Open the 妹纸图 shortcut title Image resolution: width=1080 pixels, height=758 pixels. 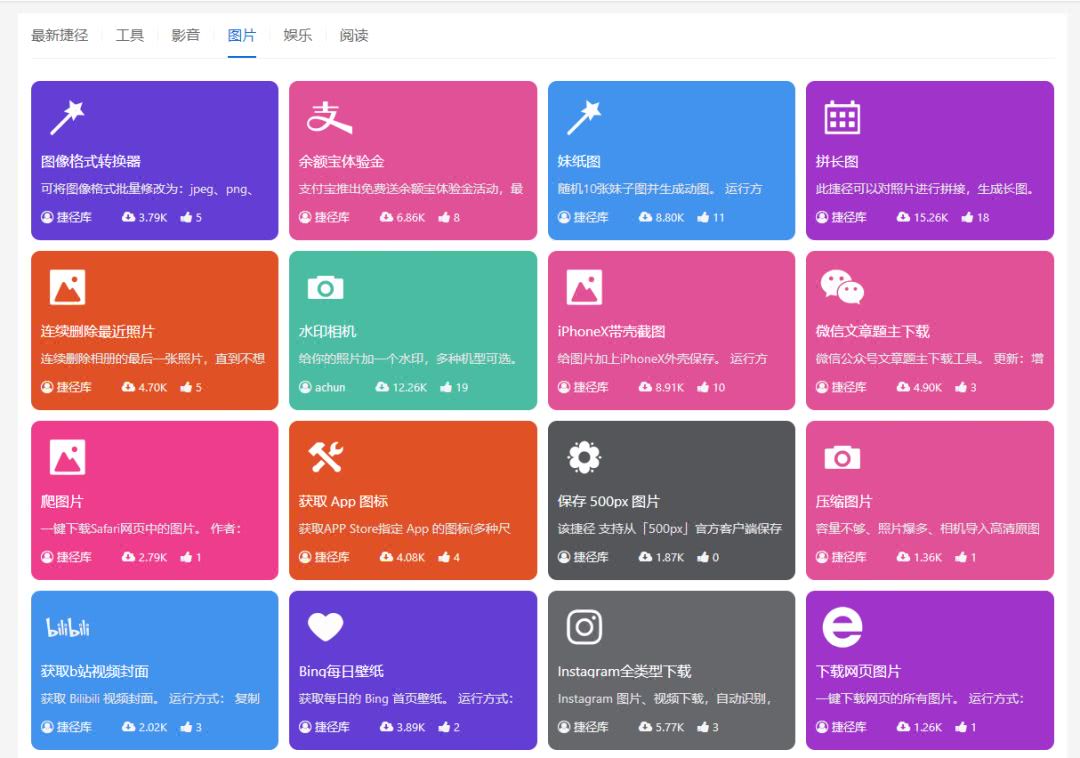tap(579, 162)
